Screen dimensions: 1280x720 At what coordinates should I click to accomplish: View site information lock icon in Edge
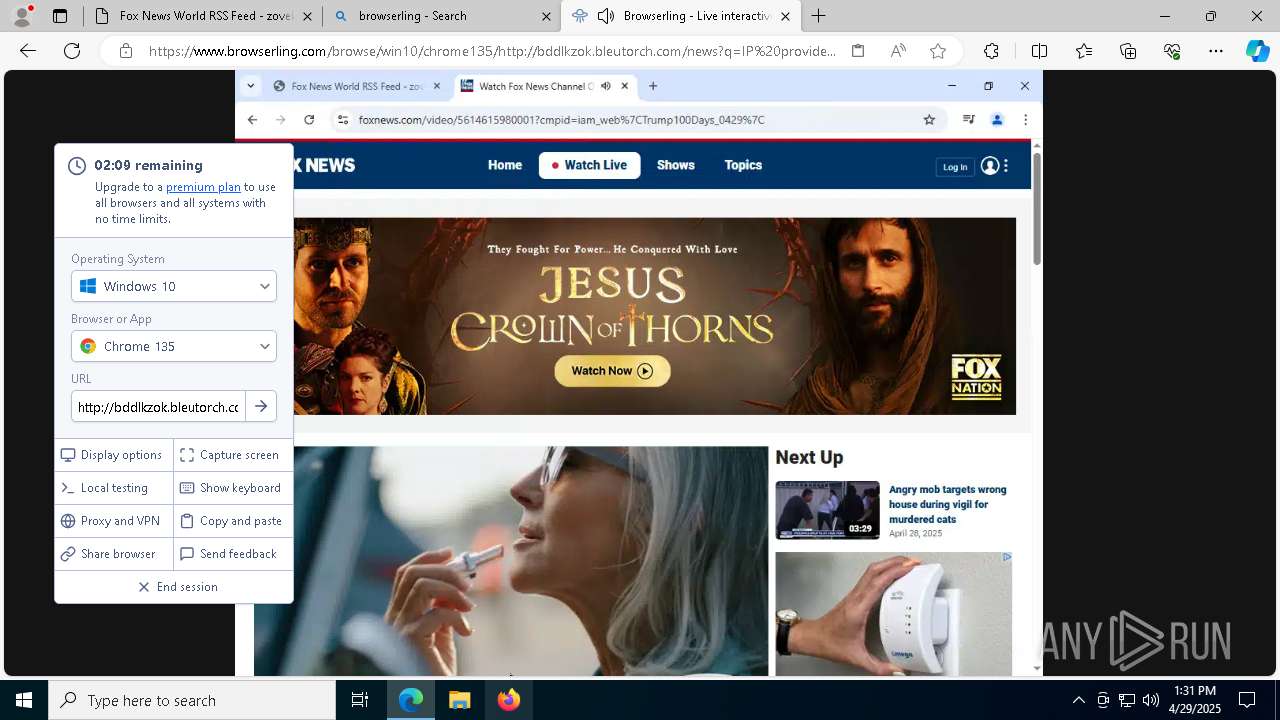[126, 51]
